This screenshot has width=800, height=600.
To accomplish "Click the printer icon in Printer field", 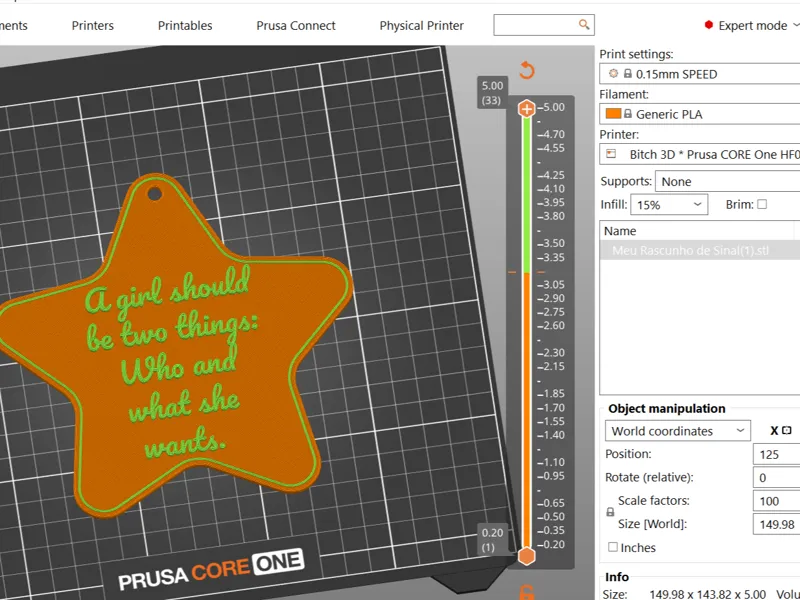I will pos(611,154).
